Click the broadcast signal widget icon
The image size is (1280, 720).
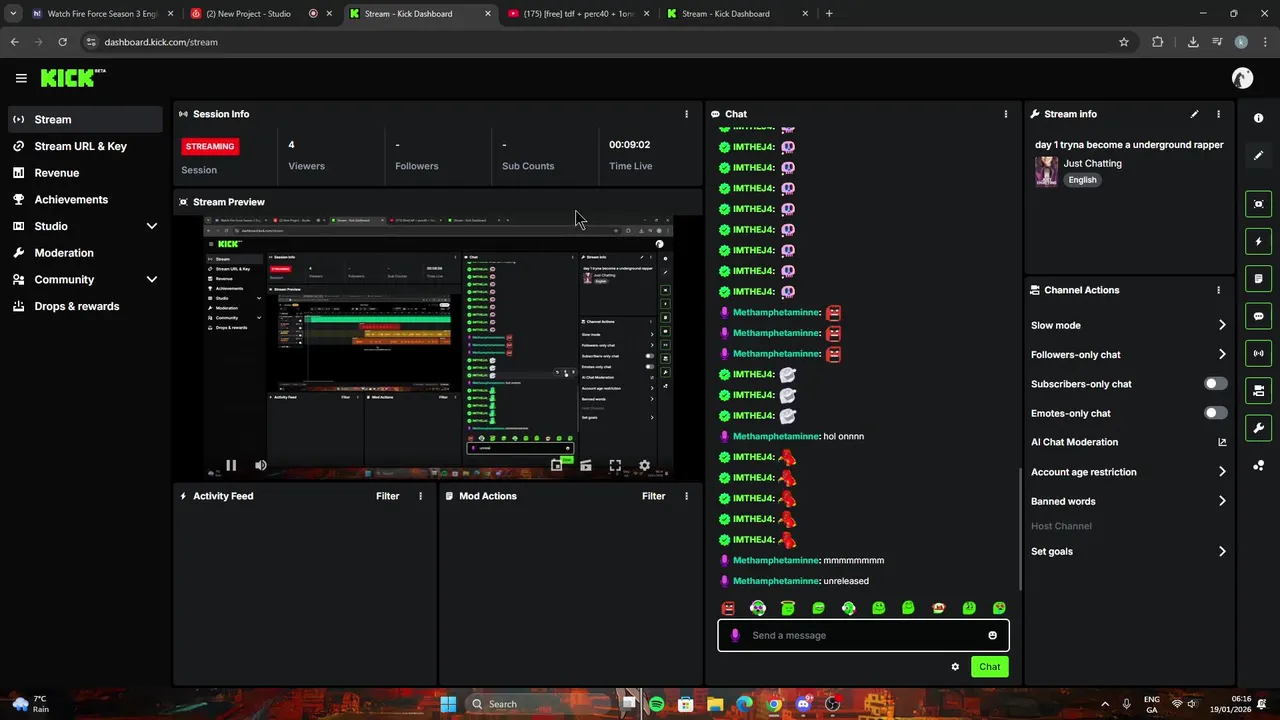[x=1258, y=353]
